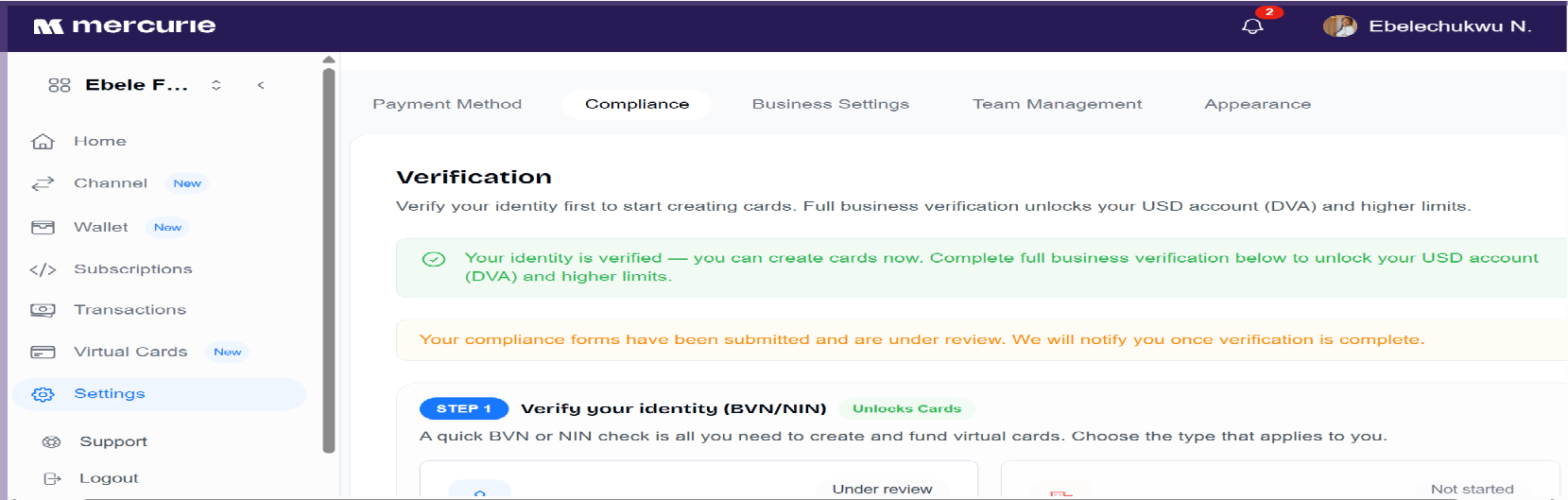Click the Logout door icon
1568x500 pixels.
click(x=52, y=478)
